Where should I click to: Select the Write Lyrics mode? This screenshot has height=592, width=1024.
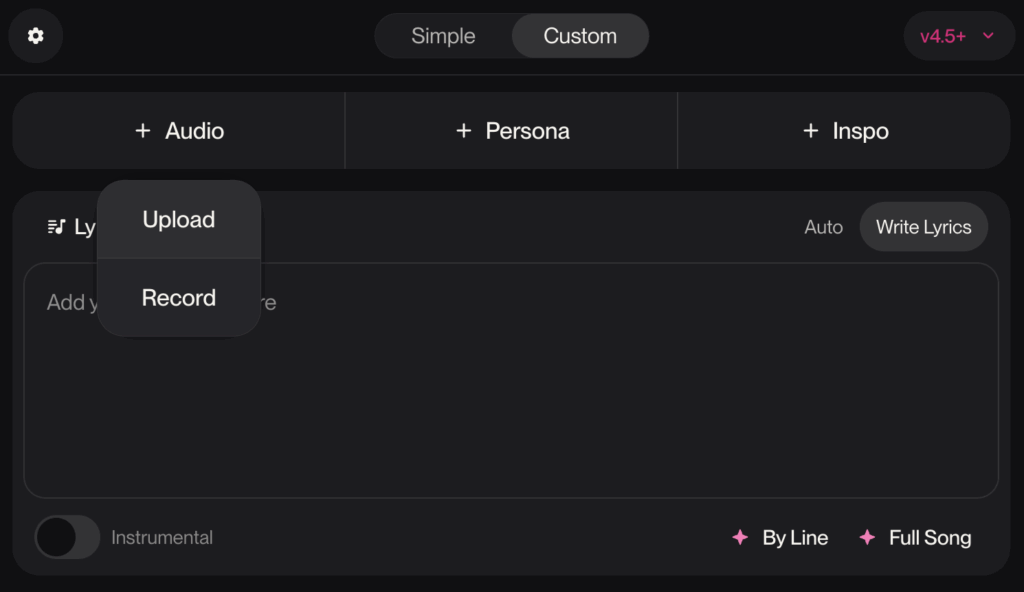pos(923,227)
